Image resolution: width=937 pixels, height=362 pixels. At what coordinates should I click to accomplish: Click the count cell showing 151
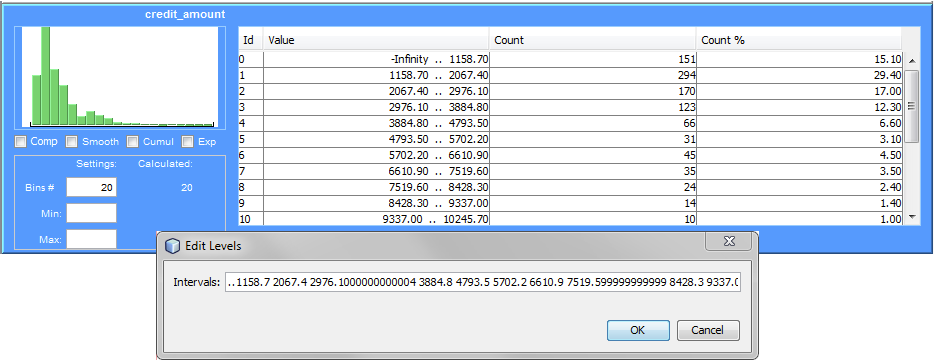click(x=593, y=60)
